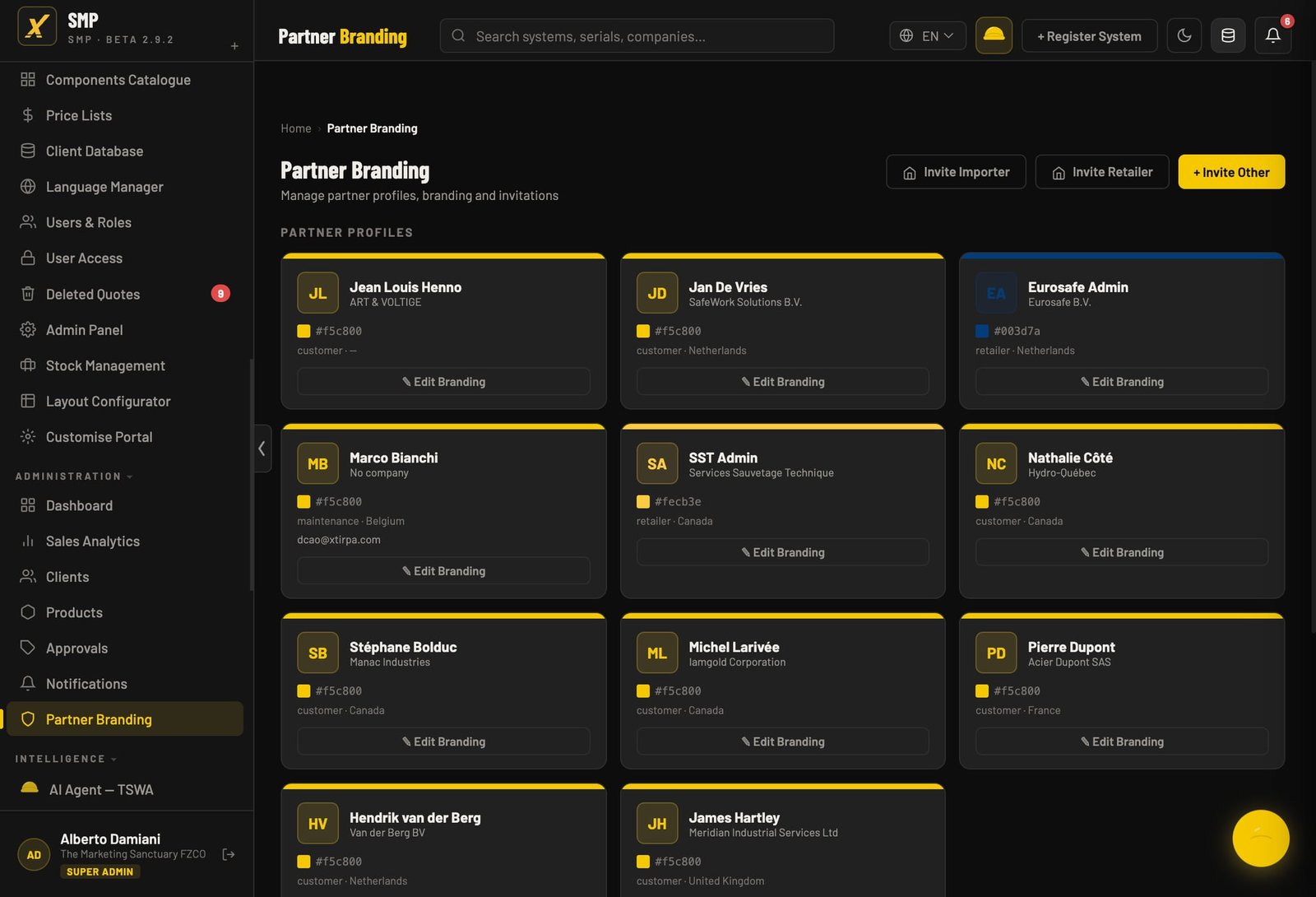This screenshot has width=1316, height=897.
Task: Click the Invite Importer button
Action: (956, 172)
